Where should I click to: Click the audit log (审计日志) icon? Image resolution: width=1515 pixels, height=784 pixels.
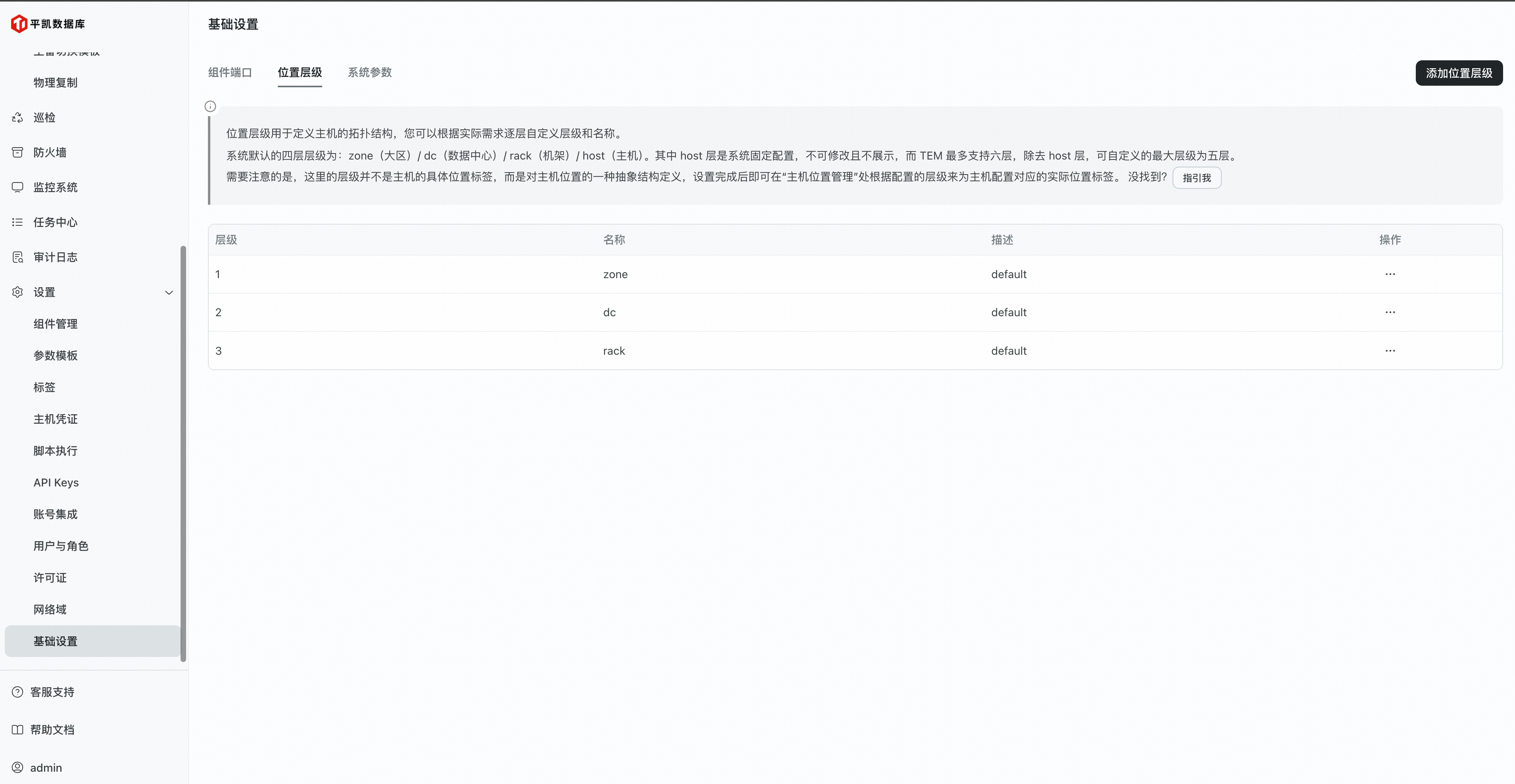17,257
